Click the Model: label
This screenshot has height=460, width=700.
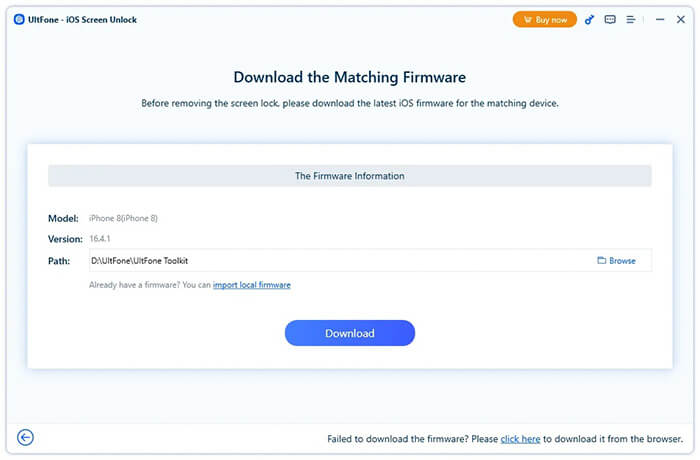(63, 218)
